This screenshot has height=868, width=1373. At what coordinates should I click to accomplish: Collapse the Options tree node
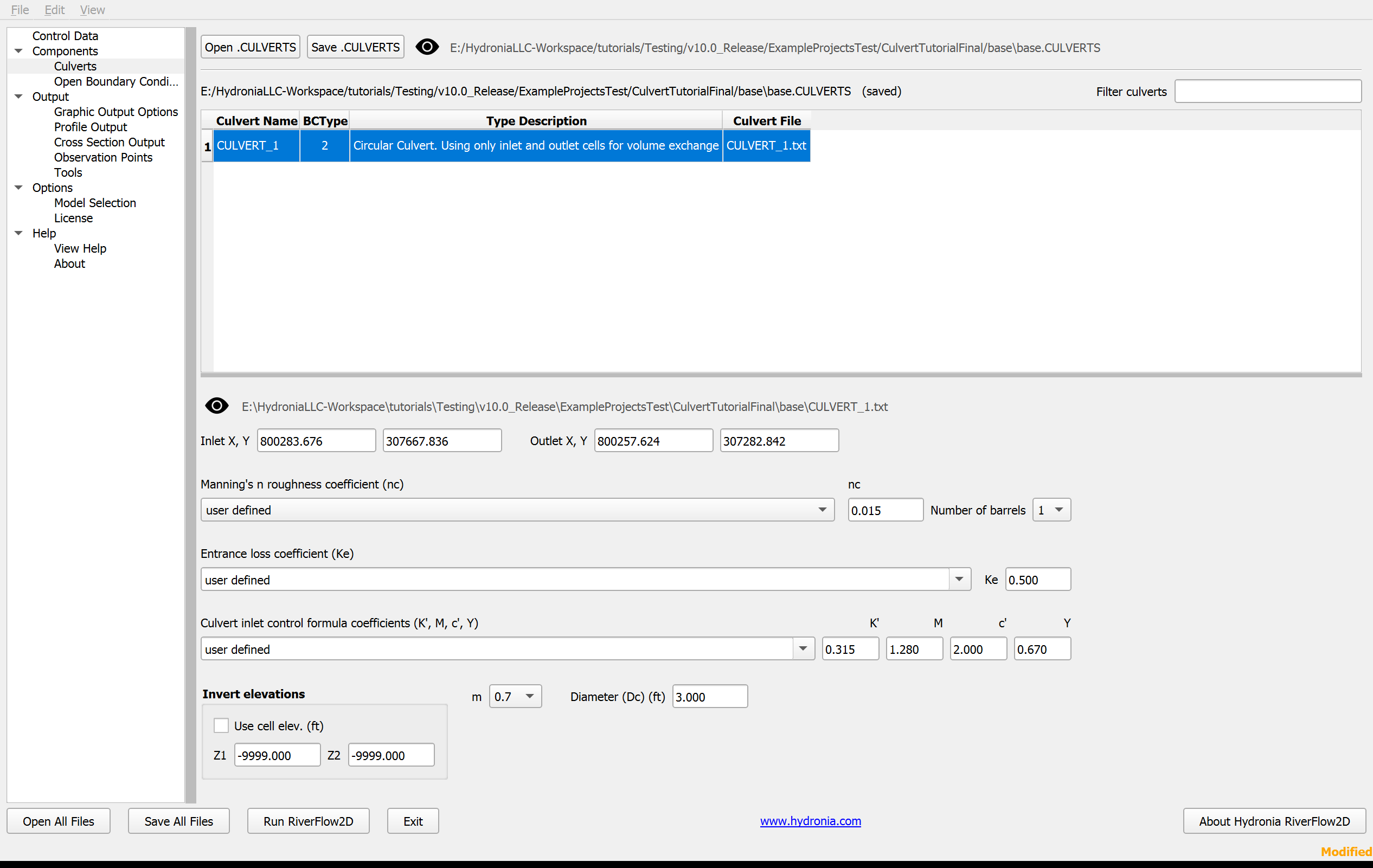[18, 188]
